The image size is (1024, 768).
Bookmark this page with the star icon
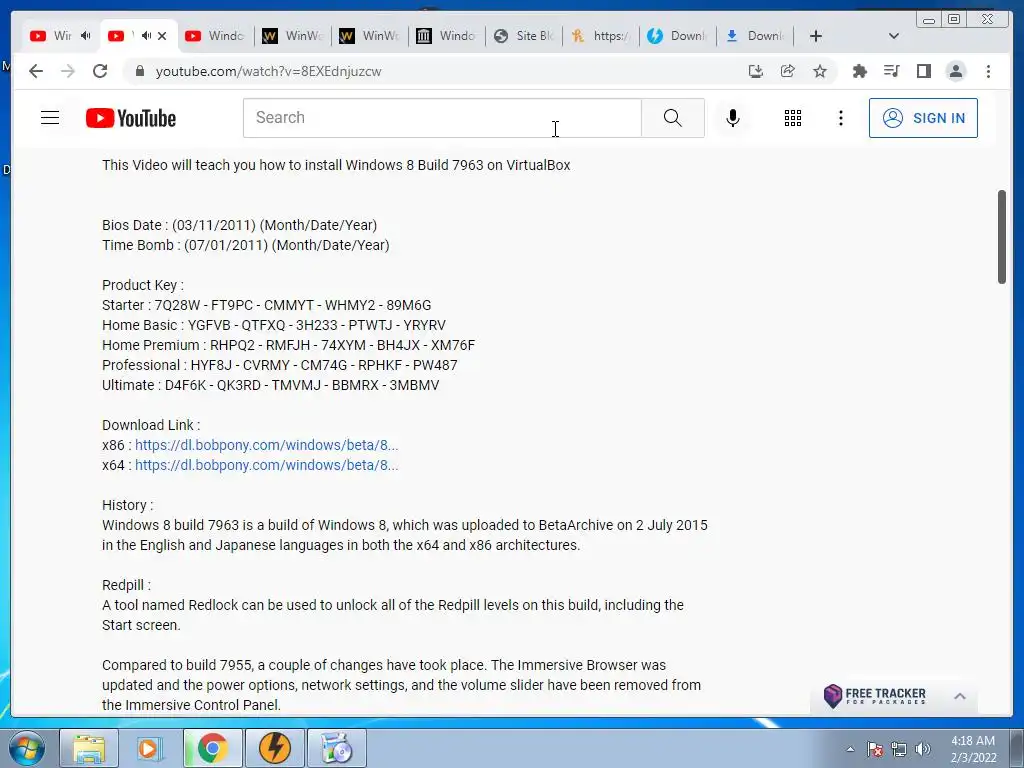tap(820, 71)
